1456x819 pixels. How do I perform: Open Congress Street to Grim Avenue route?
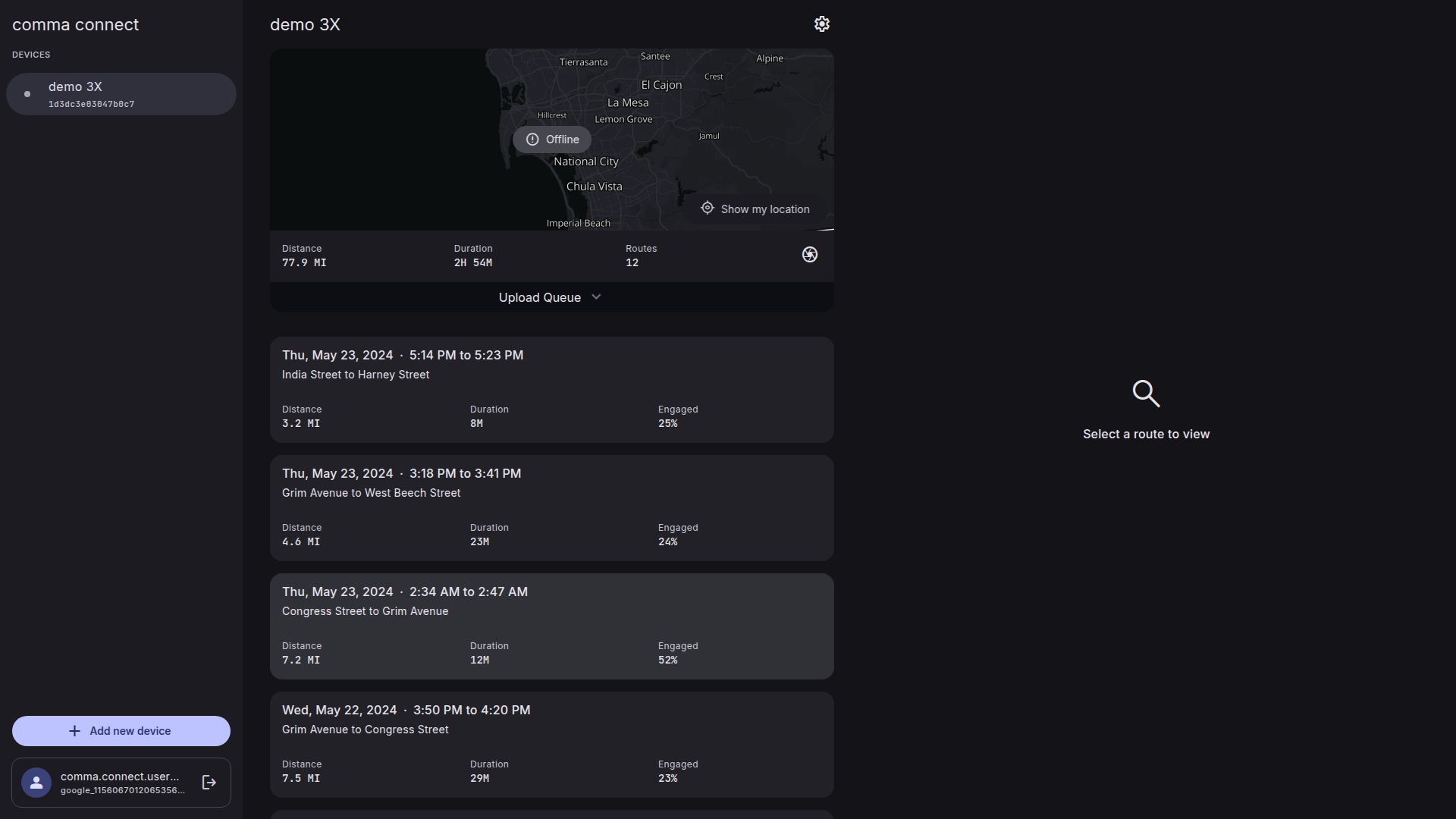(552, 626)
